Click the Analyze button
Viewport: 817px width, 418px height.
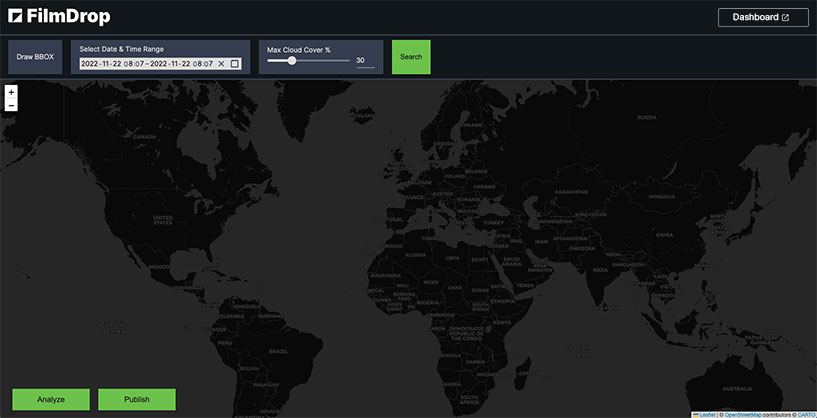(x=51, y=399)
